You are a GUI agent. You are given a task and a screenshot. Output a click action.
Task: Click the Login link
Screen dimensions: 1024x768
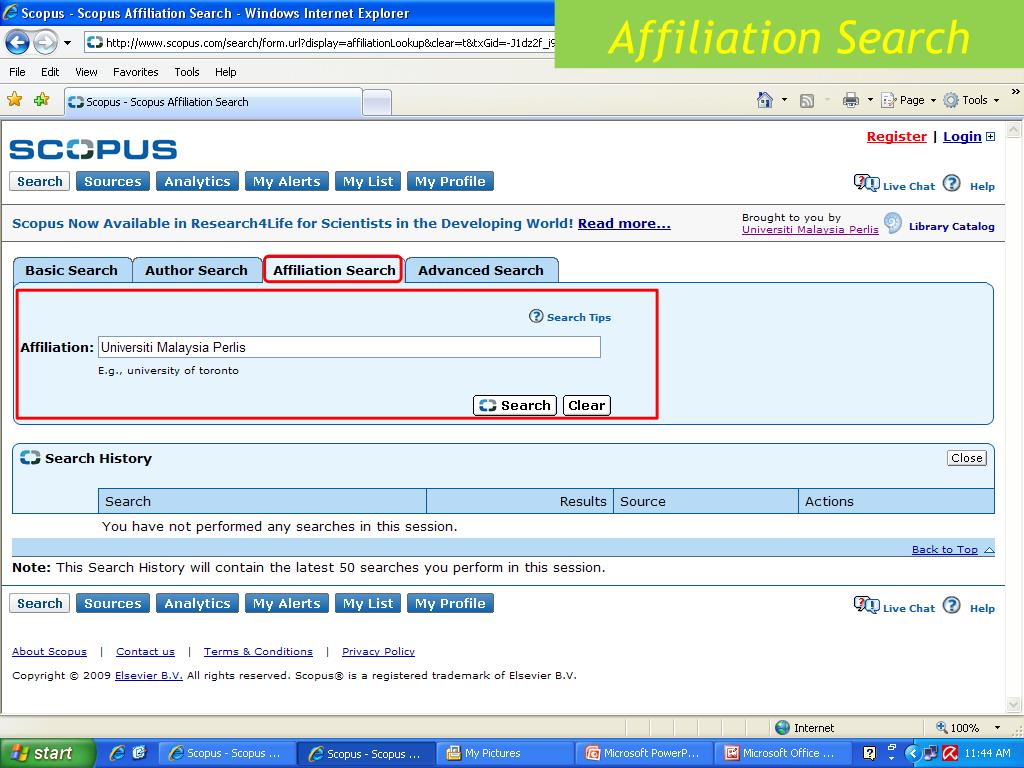[962, 136]
